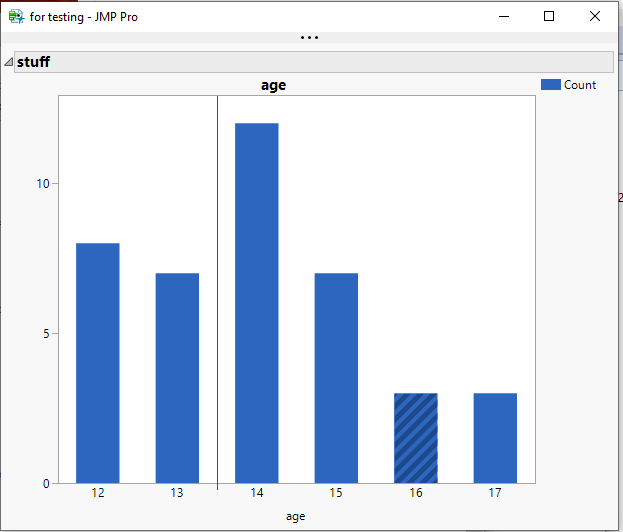Click the bar for age 12

point(98,363)
